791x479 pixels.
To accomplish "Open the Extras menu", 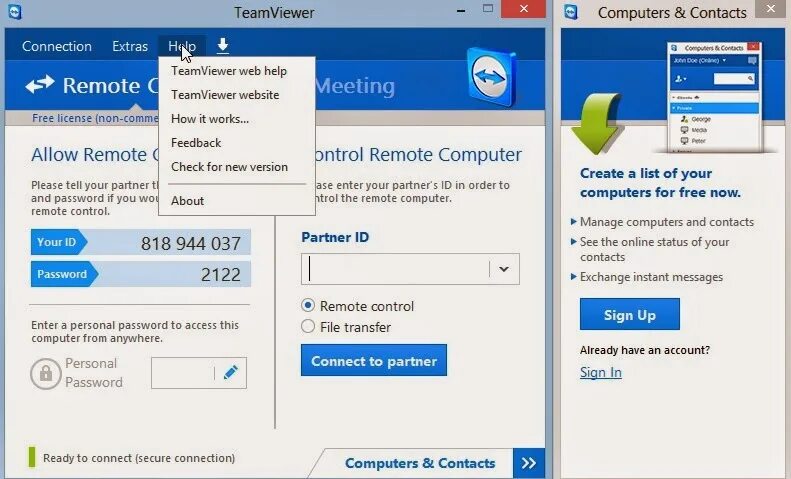I will 130,46.
